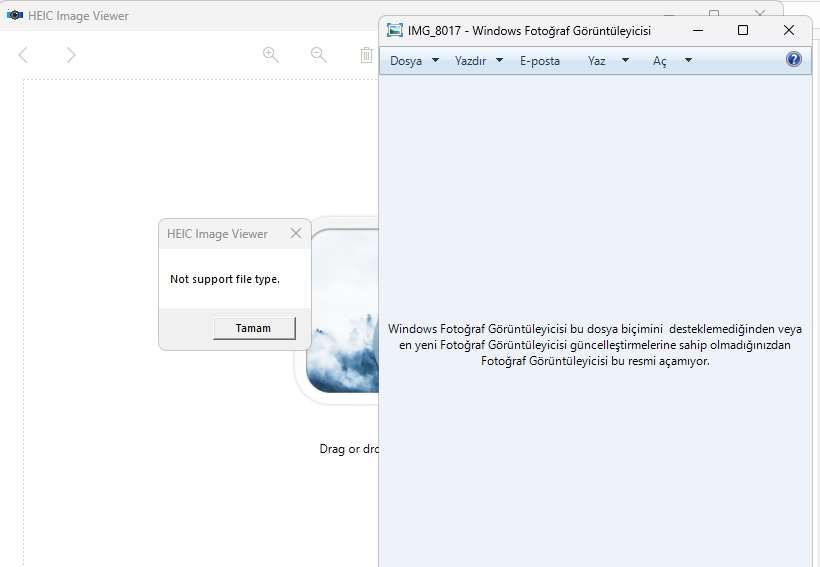
Task: Click the HEIC Image Viewer app icon
Action: [x=15, y=16]
